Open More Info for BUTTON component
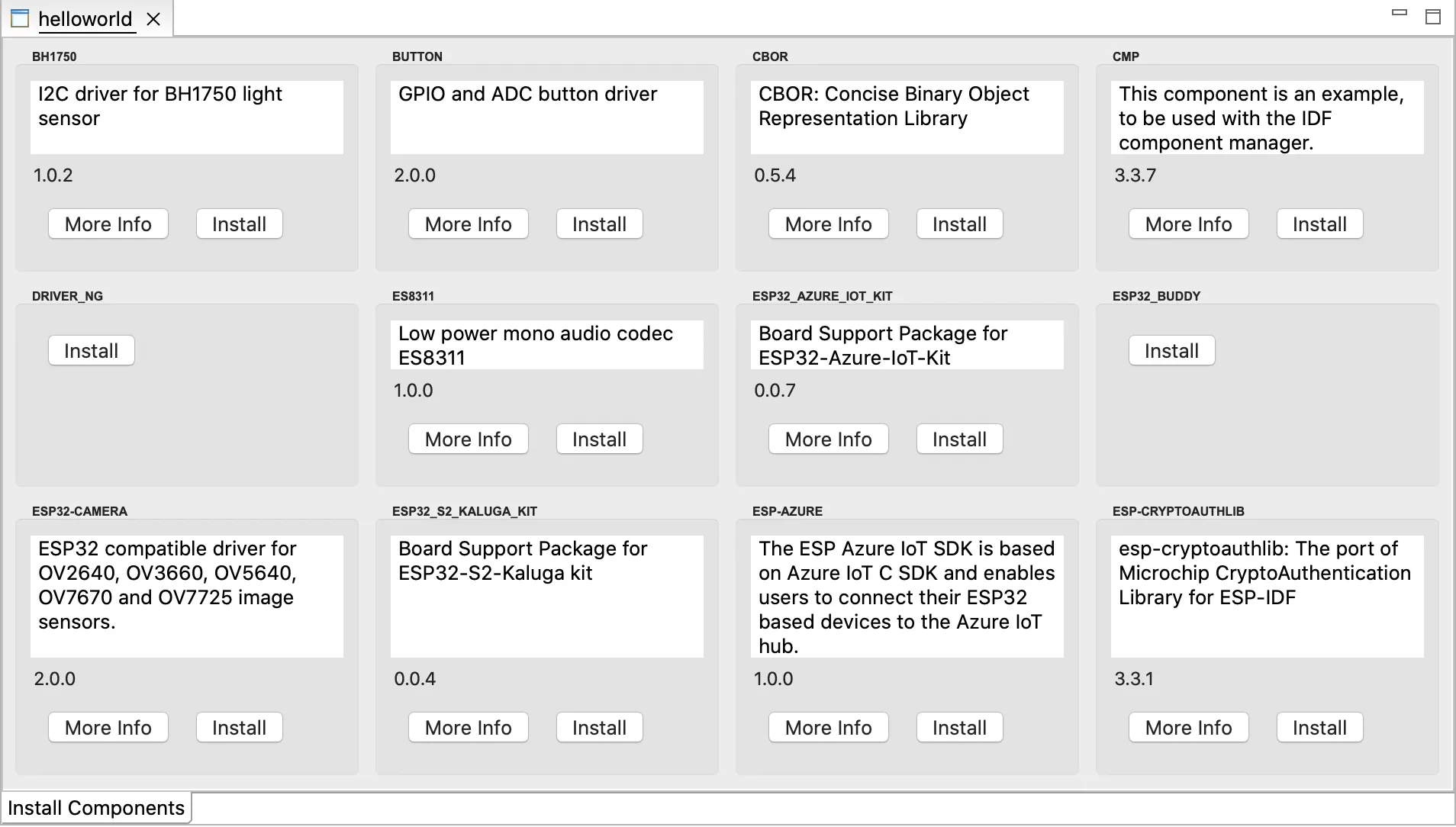 468,224
